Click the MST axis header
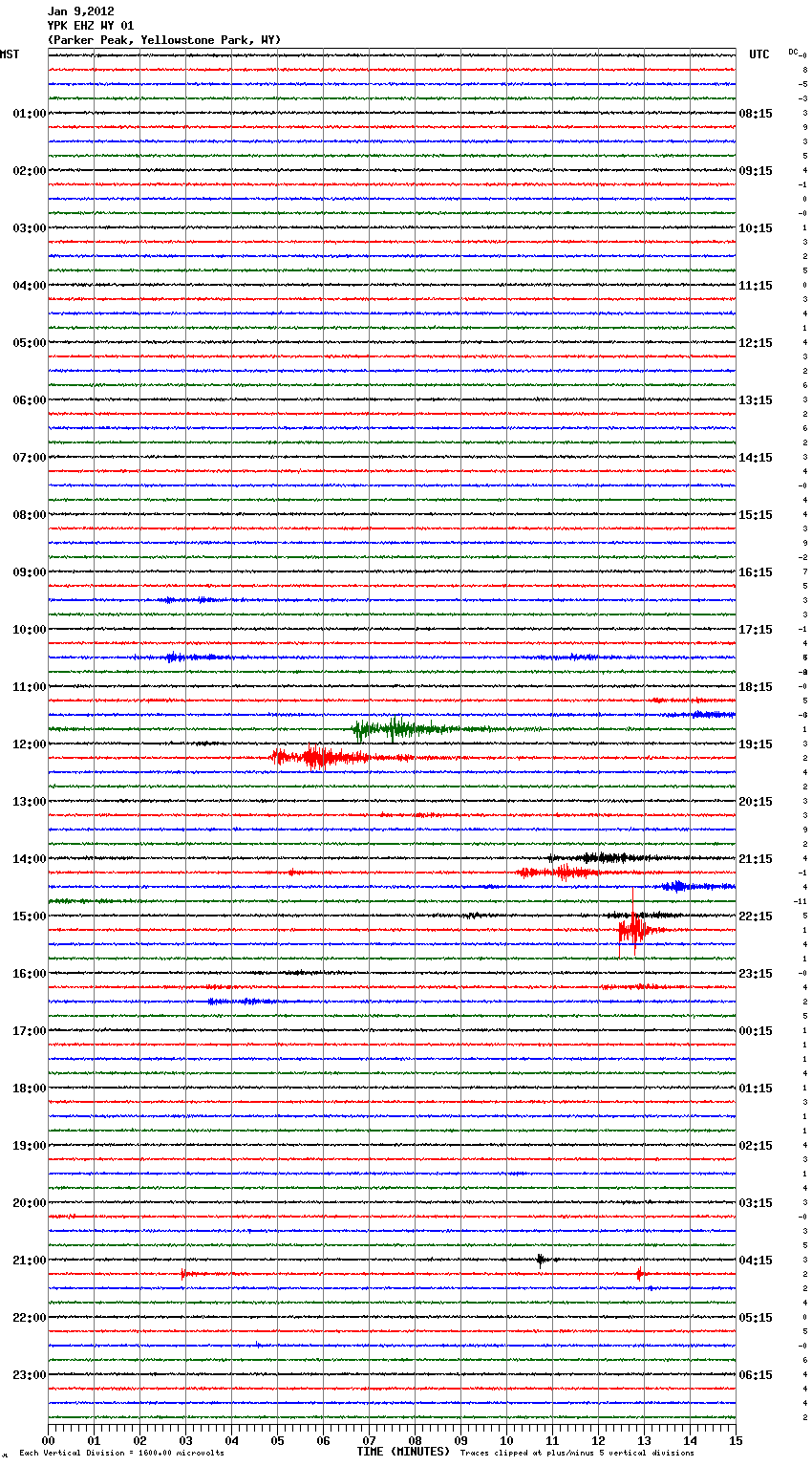812x1466 pixels. 10,54
